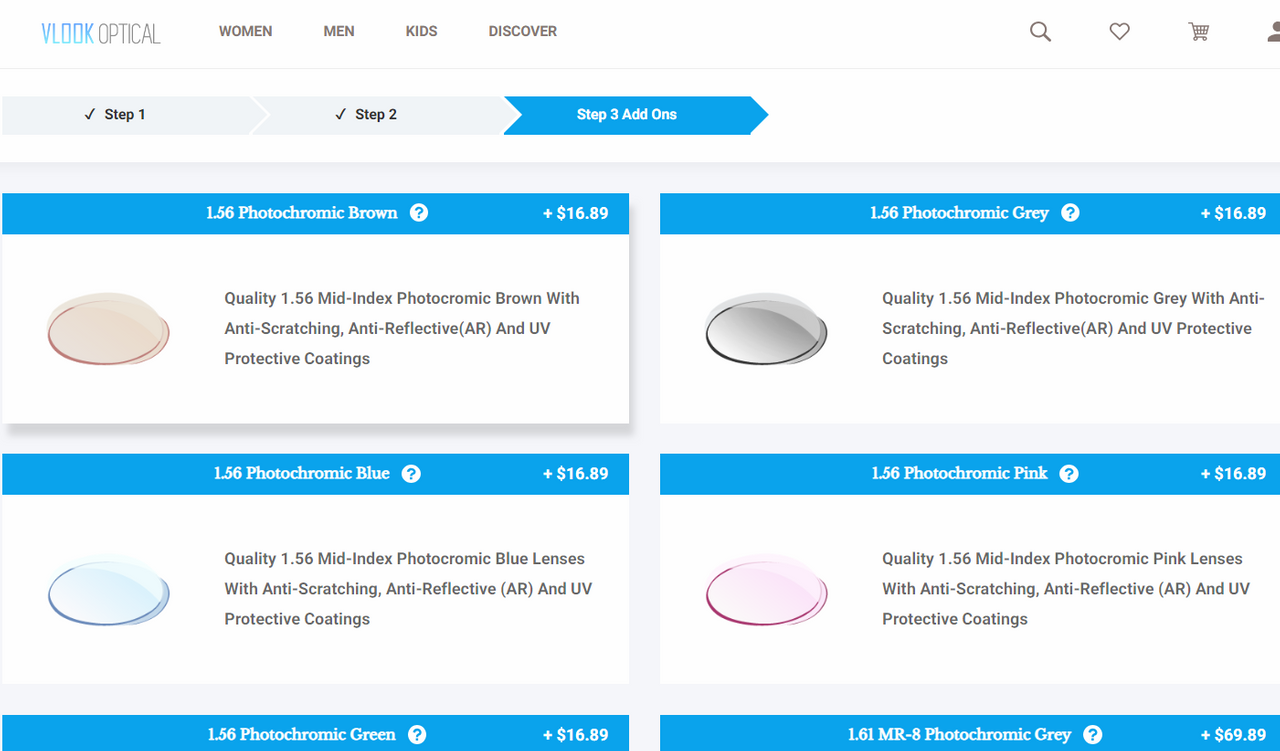Click the + $69.89 price on MR-8 Grey
This screenshot has height=751, width=1280.
point(1233,735)
